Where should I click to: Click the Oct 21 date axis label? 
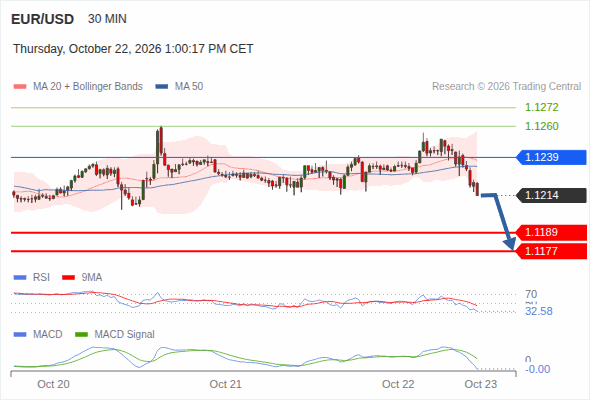coord(225,385)
